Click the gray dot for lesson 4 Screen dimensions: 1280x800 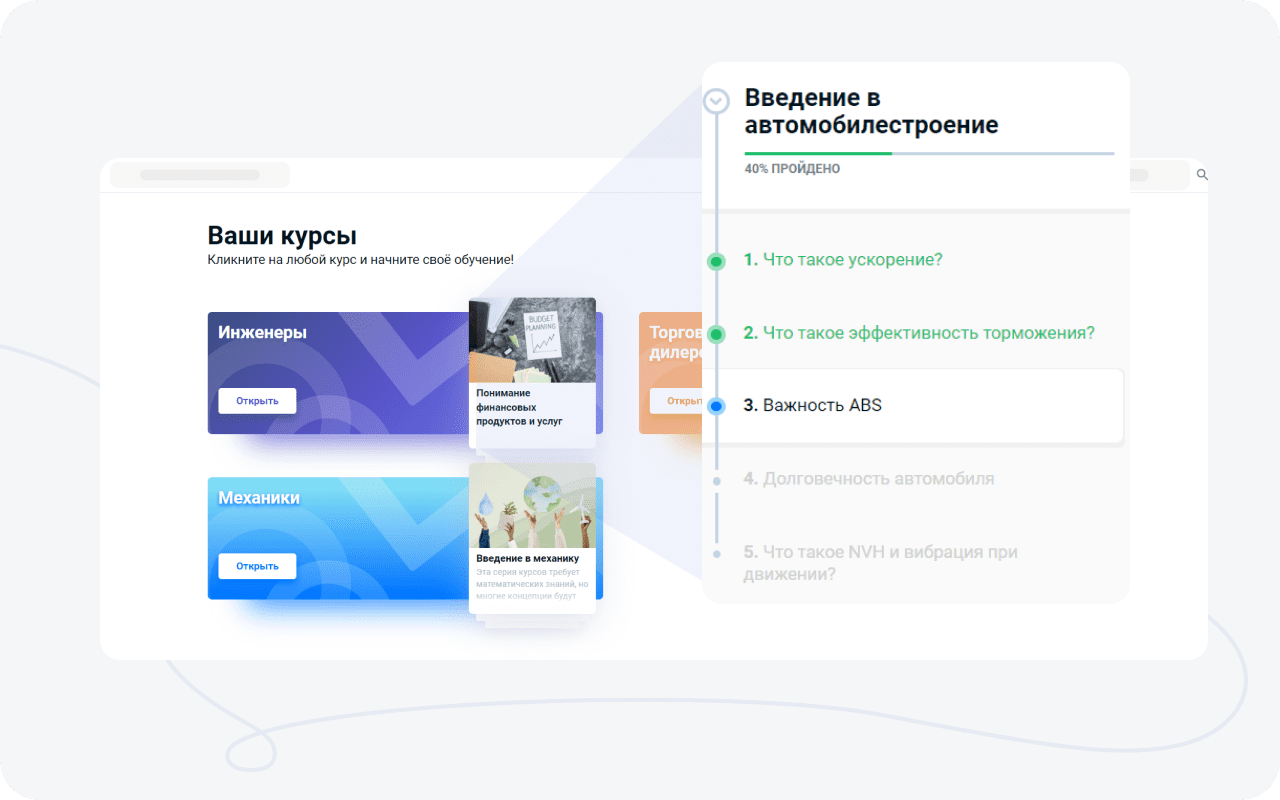tap(716, 481)
